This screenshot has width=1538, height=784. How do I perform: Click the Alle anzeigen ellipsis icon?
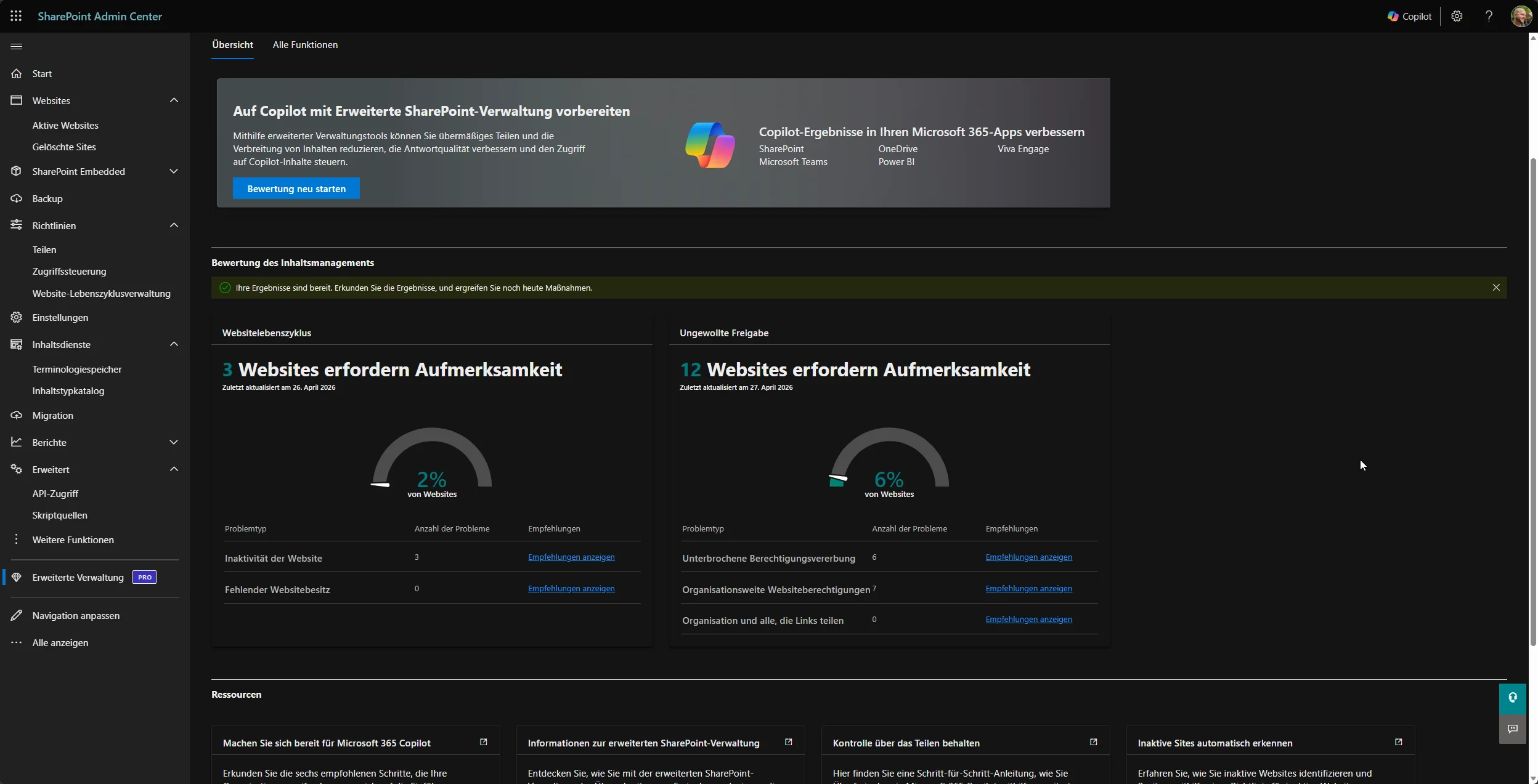tap(17, 642)
